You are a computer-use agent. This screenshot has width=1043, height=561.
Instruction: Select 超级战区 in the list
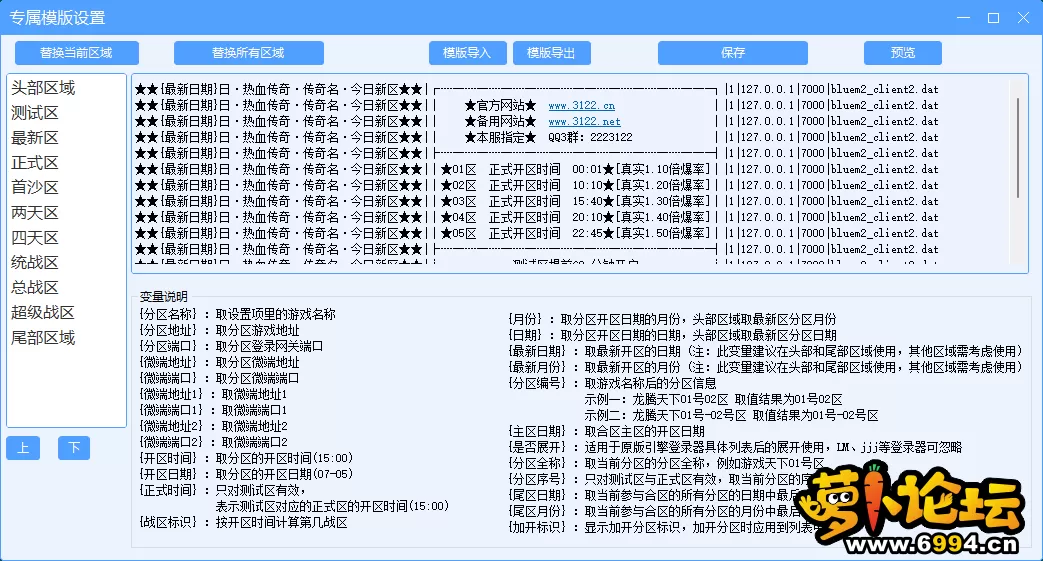coord(43,313)
